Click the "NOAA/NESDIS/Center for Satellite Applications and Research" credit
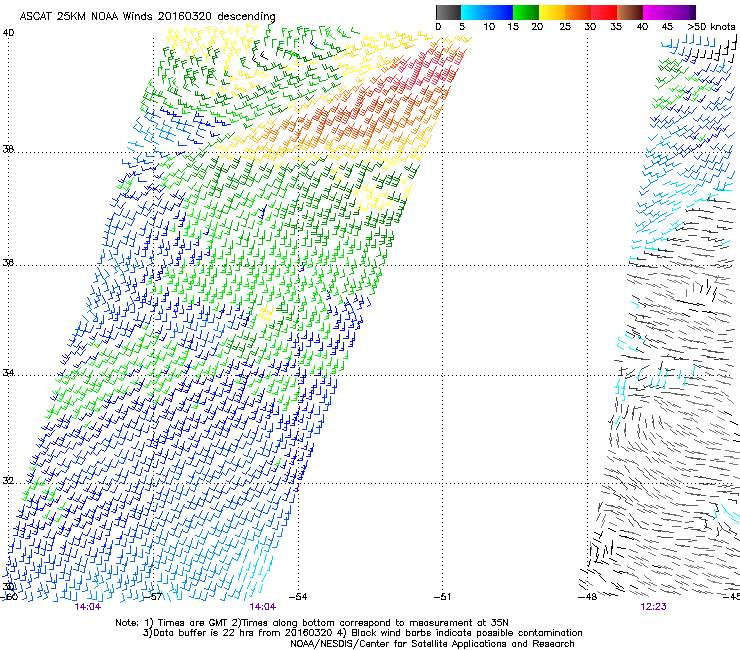Image resolution: width=740 pixels, height=650 pixels. point(432,643)
